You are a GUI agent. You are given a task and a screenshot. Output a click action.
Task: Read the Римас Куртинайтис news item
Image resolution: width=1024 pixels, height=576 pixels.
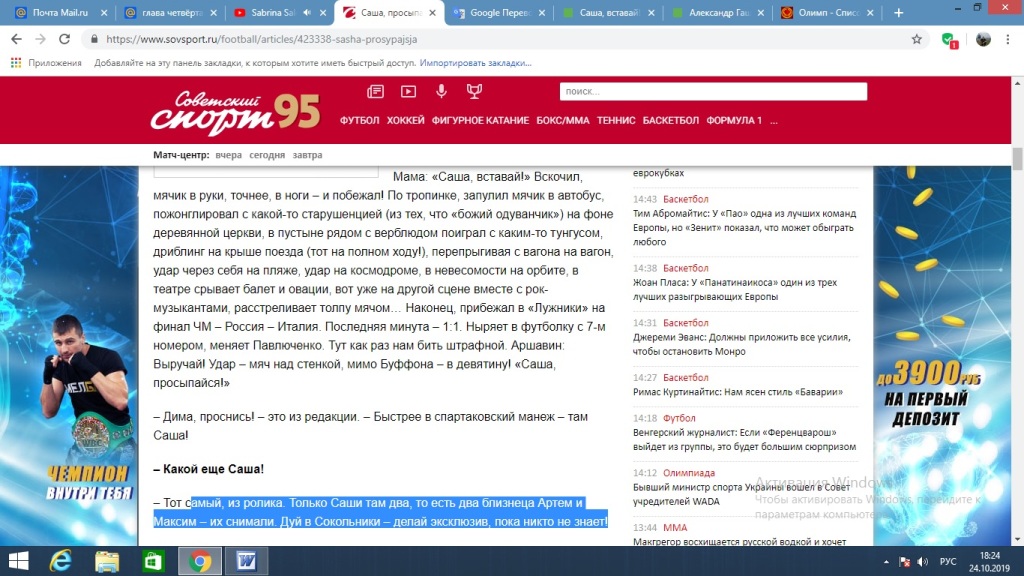click(x=738, y=392)
